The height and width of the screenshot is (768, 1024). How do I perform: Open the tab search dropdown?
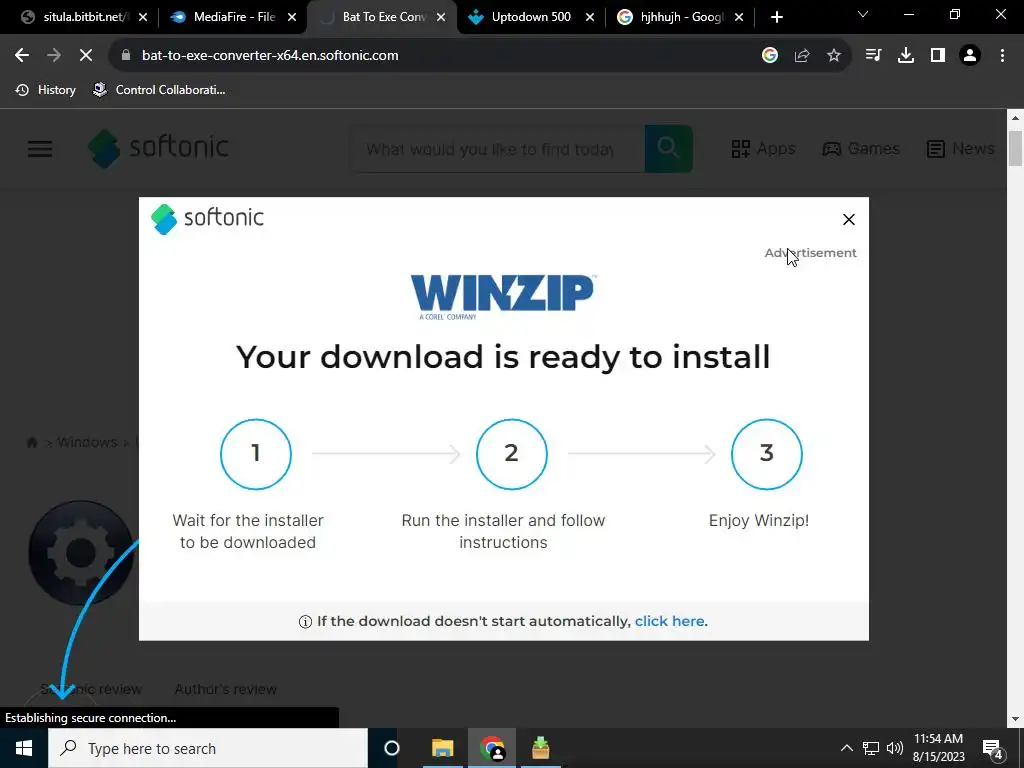click(x=863, y=14)
